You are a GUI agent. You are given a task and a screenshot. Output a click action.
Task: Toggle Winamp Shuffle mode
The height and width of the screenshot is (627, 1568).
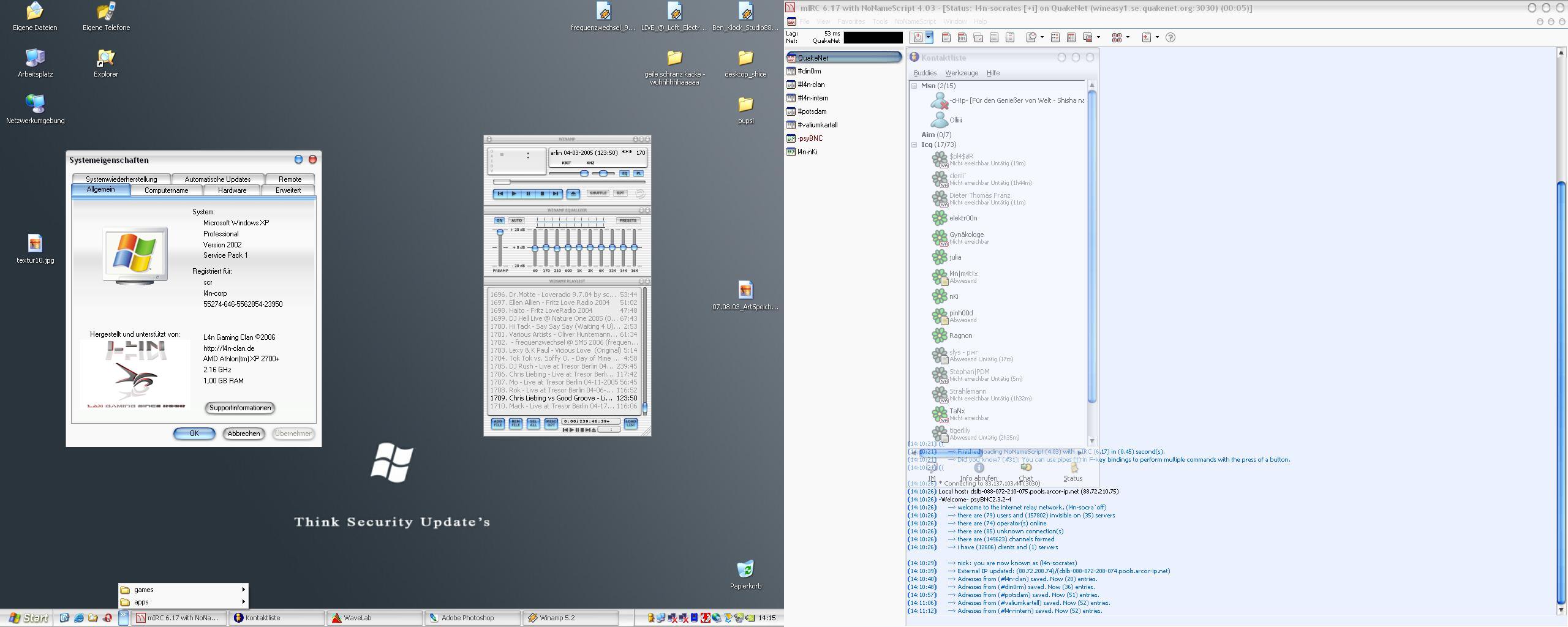598,193
